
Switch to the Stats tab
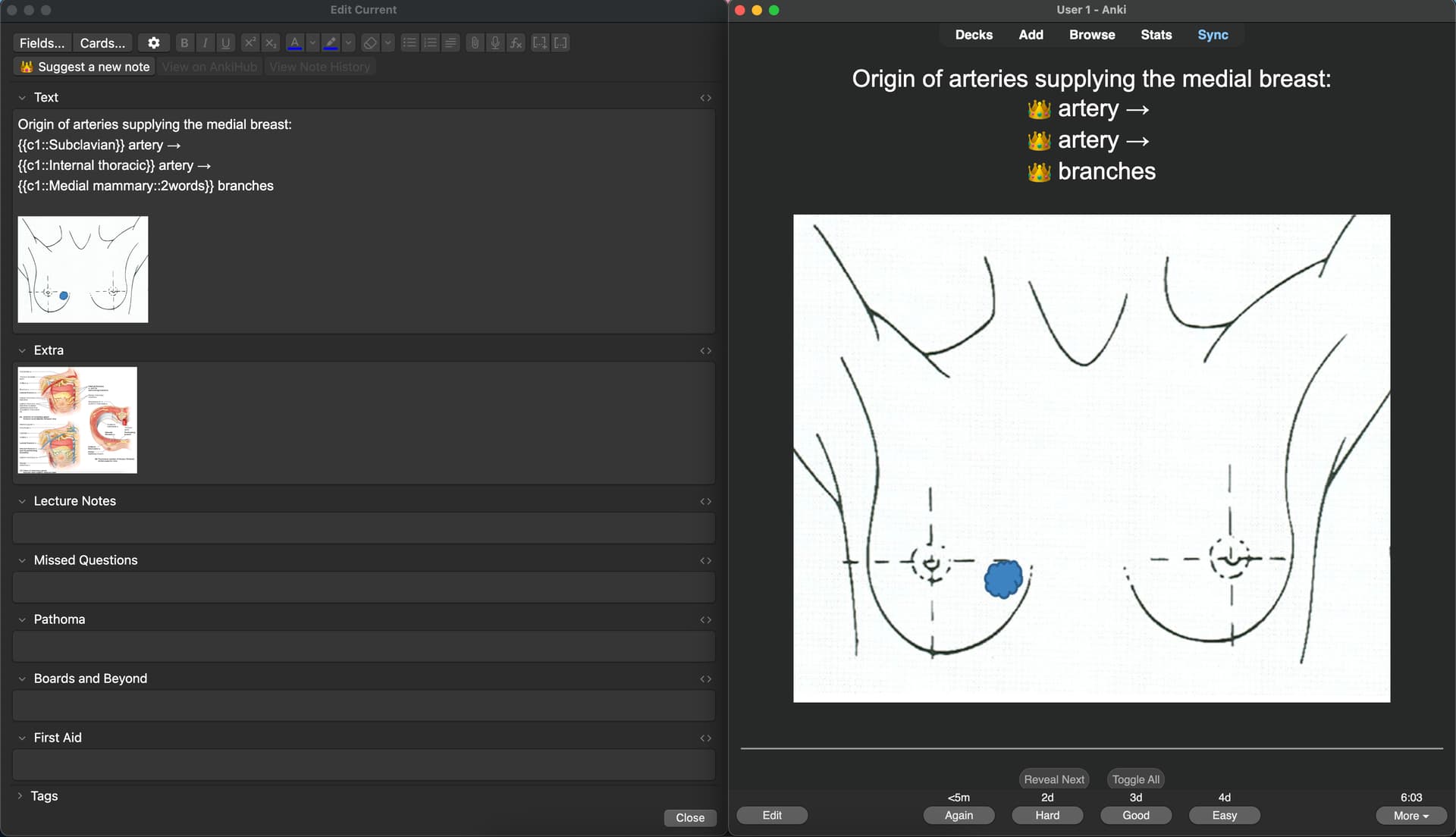1156,35
